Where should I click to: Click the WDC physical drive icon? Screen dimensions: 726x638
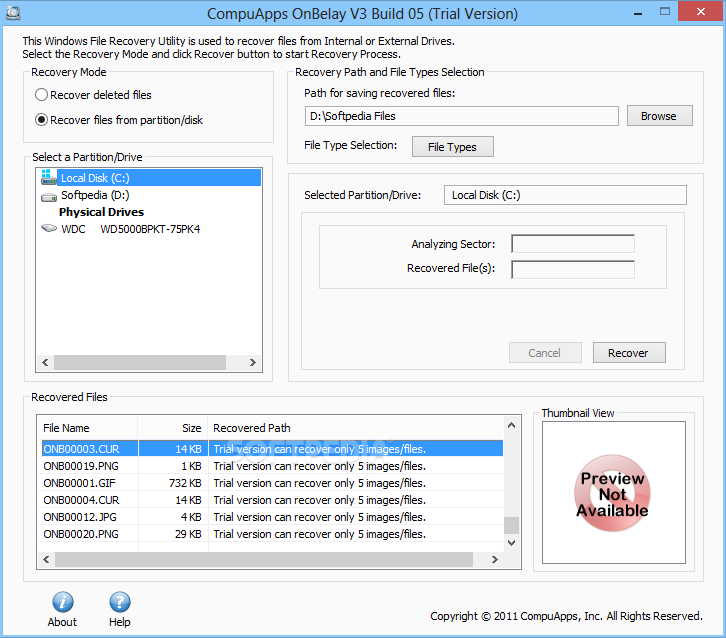click(49, 228)
